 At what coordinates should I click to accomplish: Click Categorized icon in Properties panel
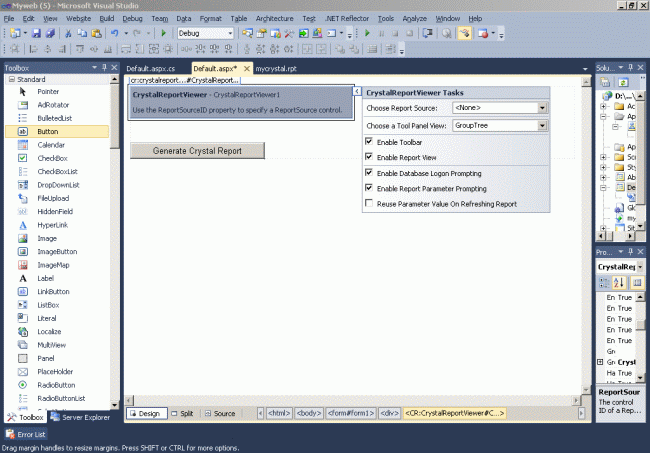[x=604, y=283]
